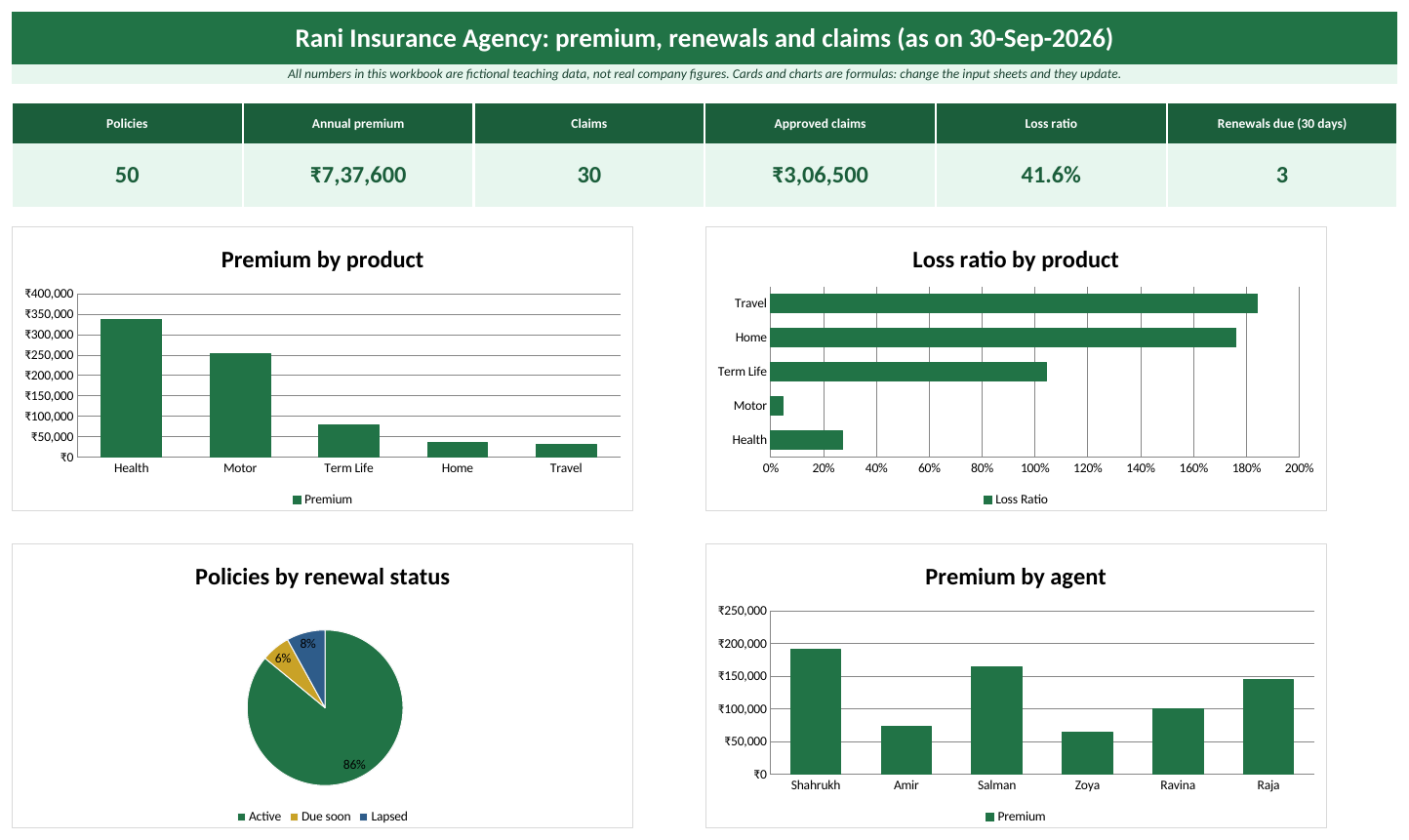This screenshot has height=840, width=1409.
Task: Click the Home loss ratio horizontal bar
Action: 1003,338
